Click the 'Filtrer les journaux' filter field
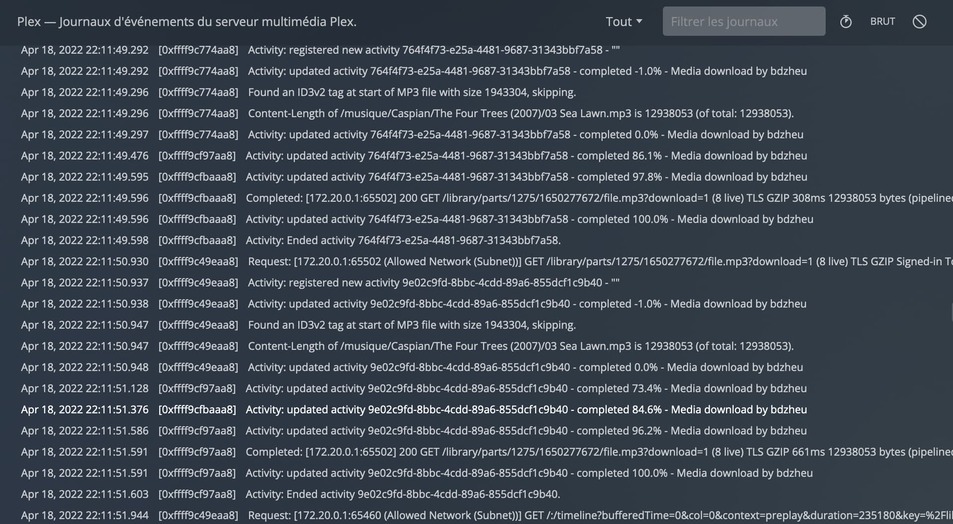953x524 pixels. point(743,21)
